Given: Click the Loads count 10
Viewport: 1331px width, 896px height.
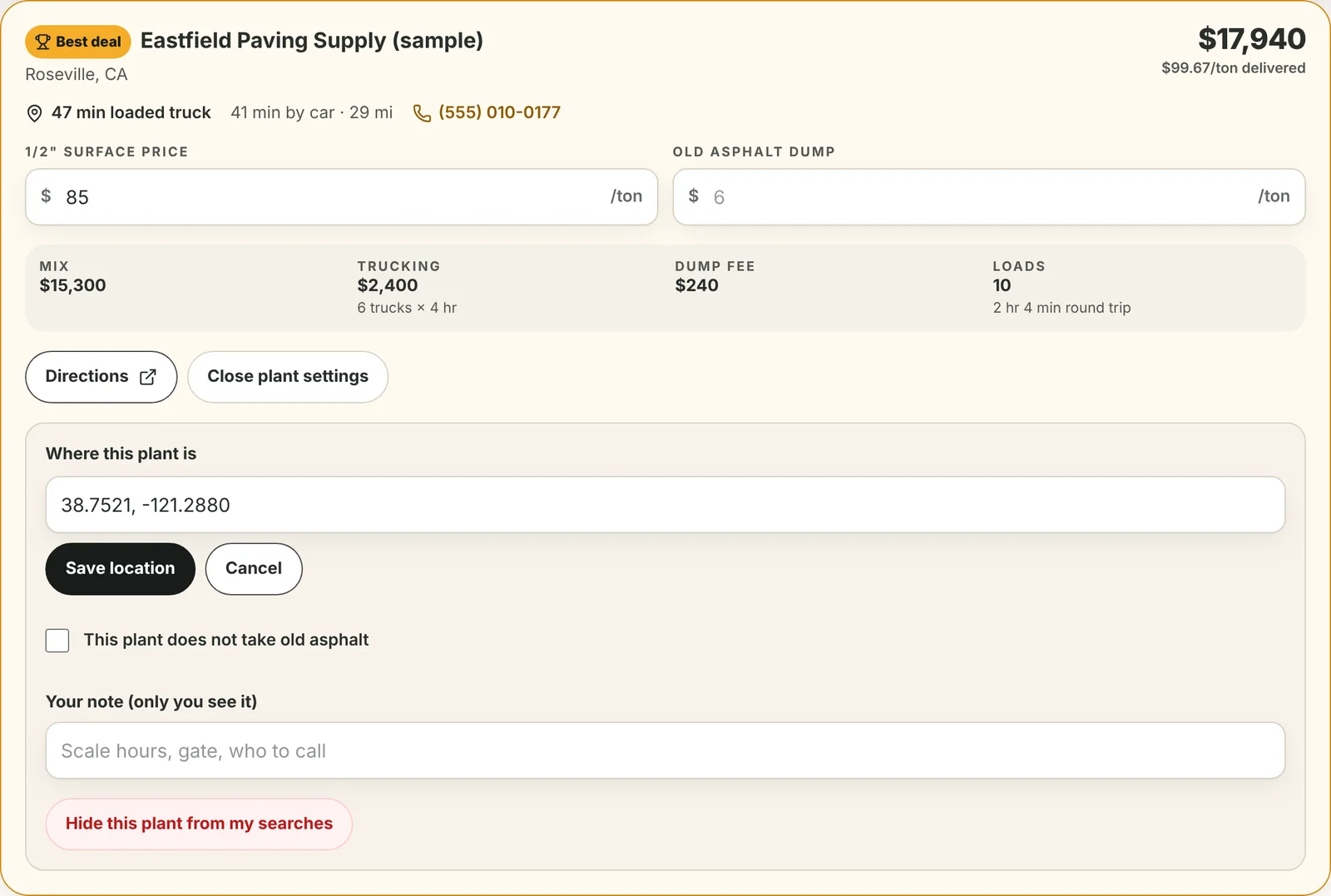Looking at the screenshot, I should click(1002, 285).
